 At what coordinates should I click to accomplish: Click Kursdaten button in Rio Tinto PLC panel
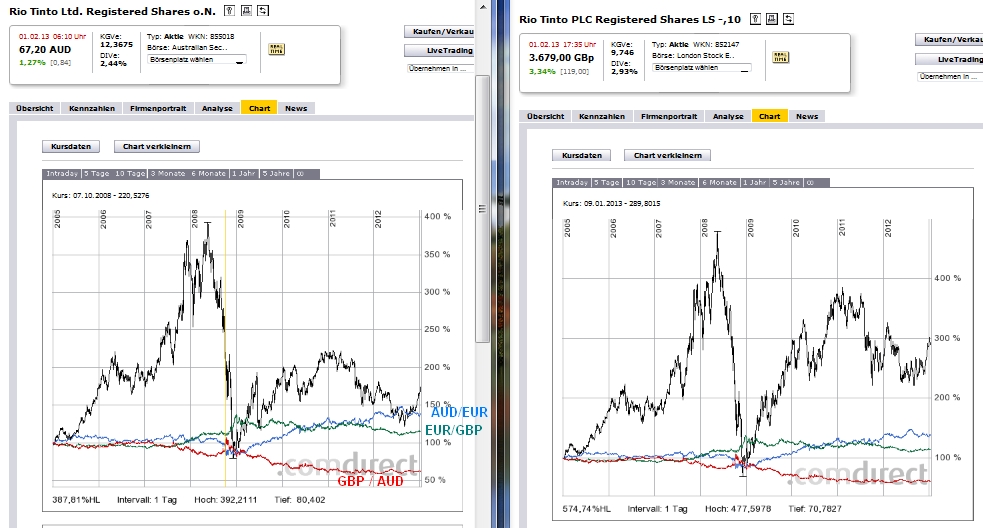tap(582, 156)
